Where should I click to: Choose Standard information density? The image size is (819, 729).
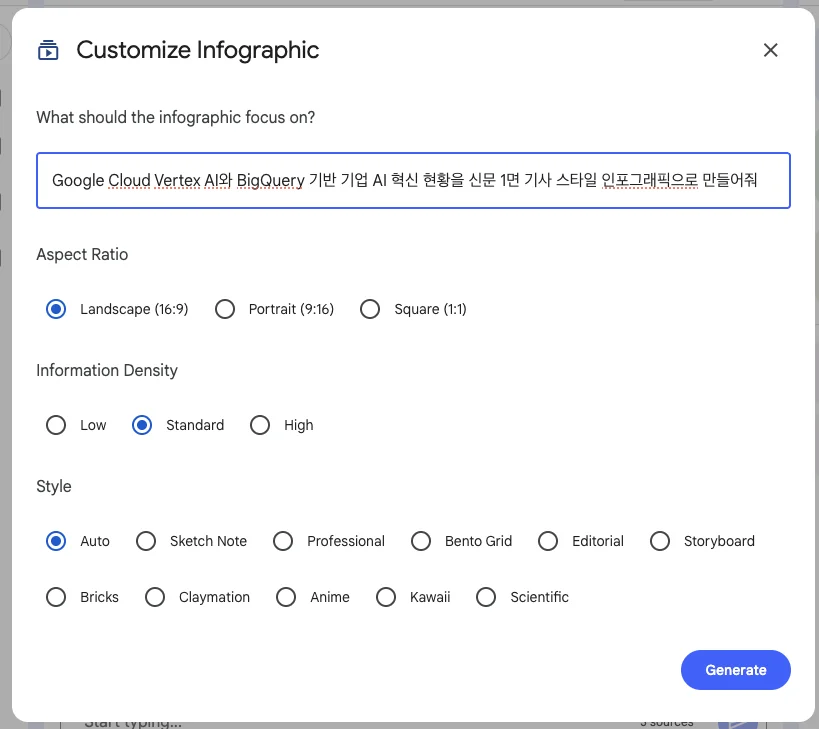pyautogui.click(x=142, y=425)
